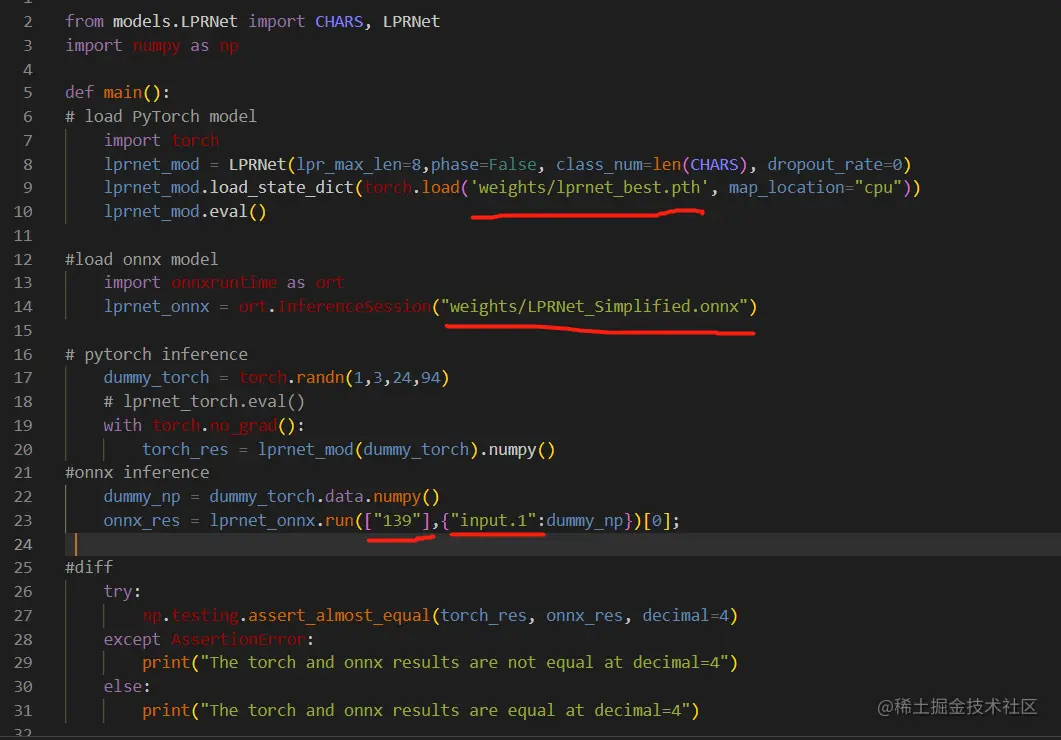Click 'lpr_max_len=8' argument
This screenshot has width=1061, height=740.
[359, 164]
